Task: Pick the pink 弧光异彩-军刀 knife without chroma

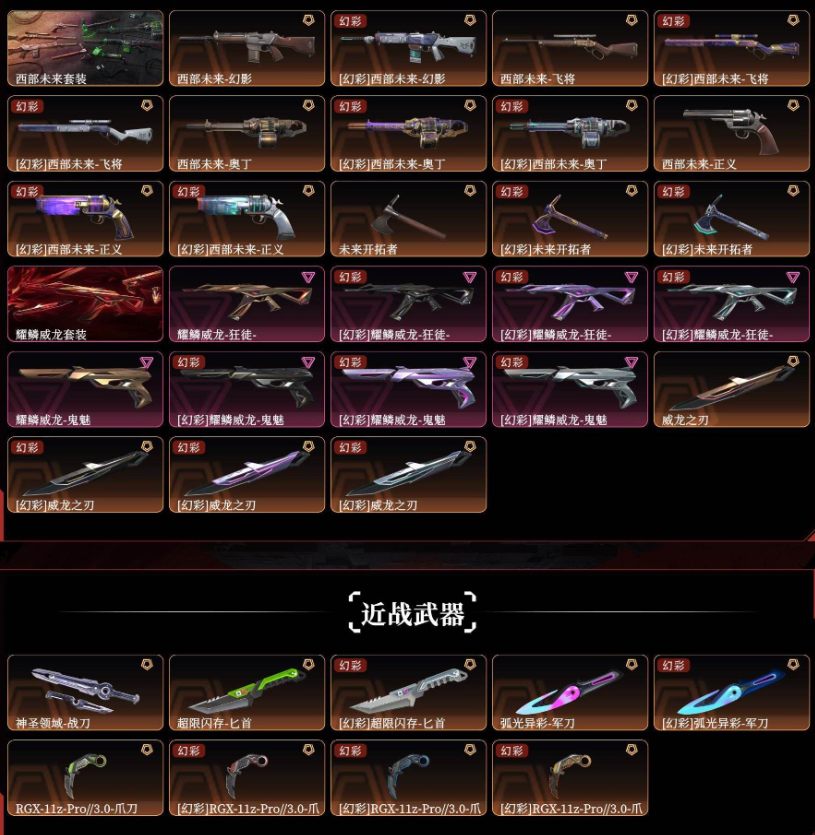Action: click(570, 692)
